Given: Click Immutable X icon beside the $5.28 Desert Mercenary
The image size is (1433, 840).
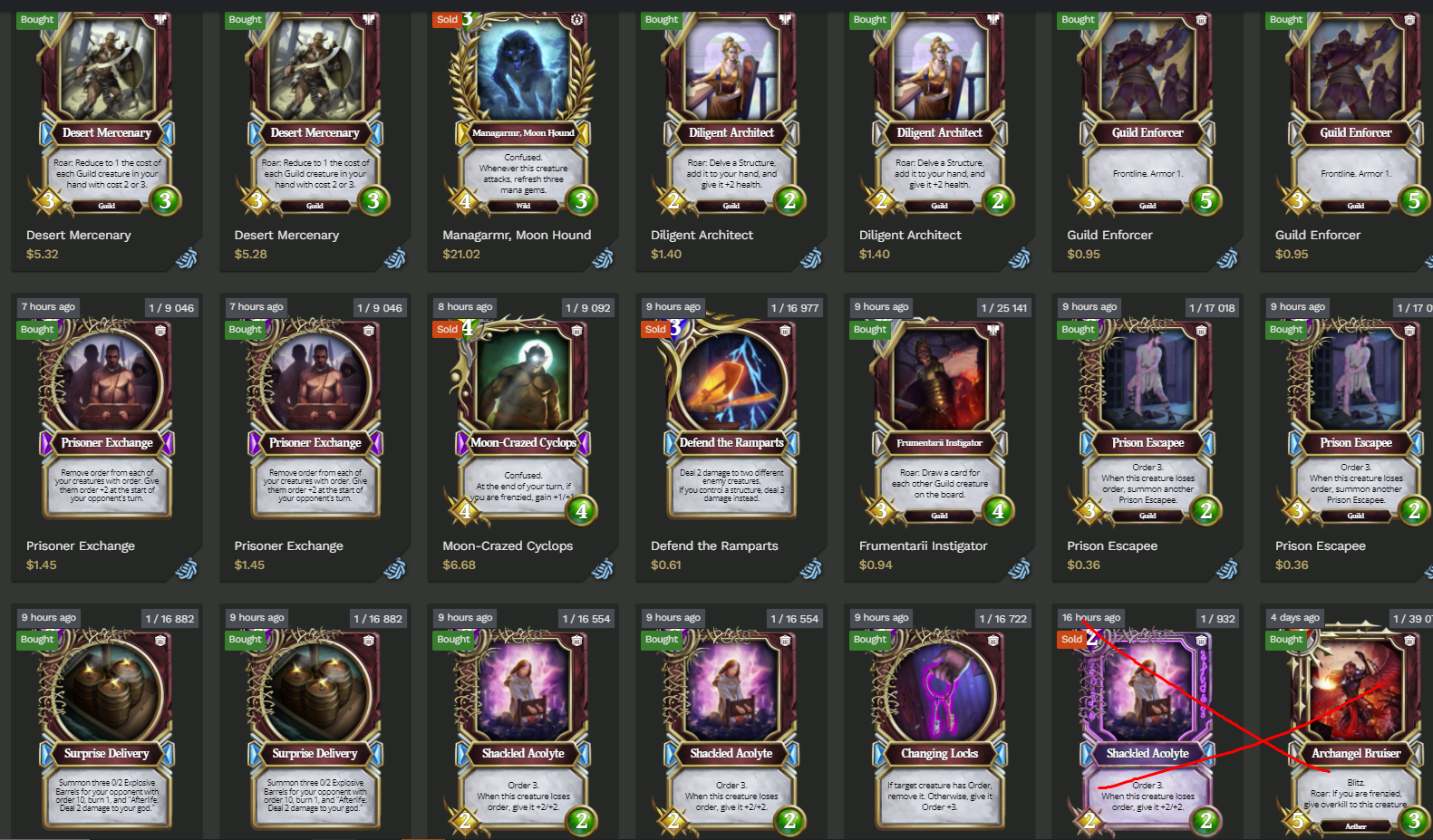Looking at the screenshot, I should [395, 259].
